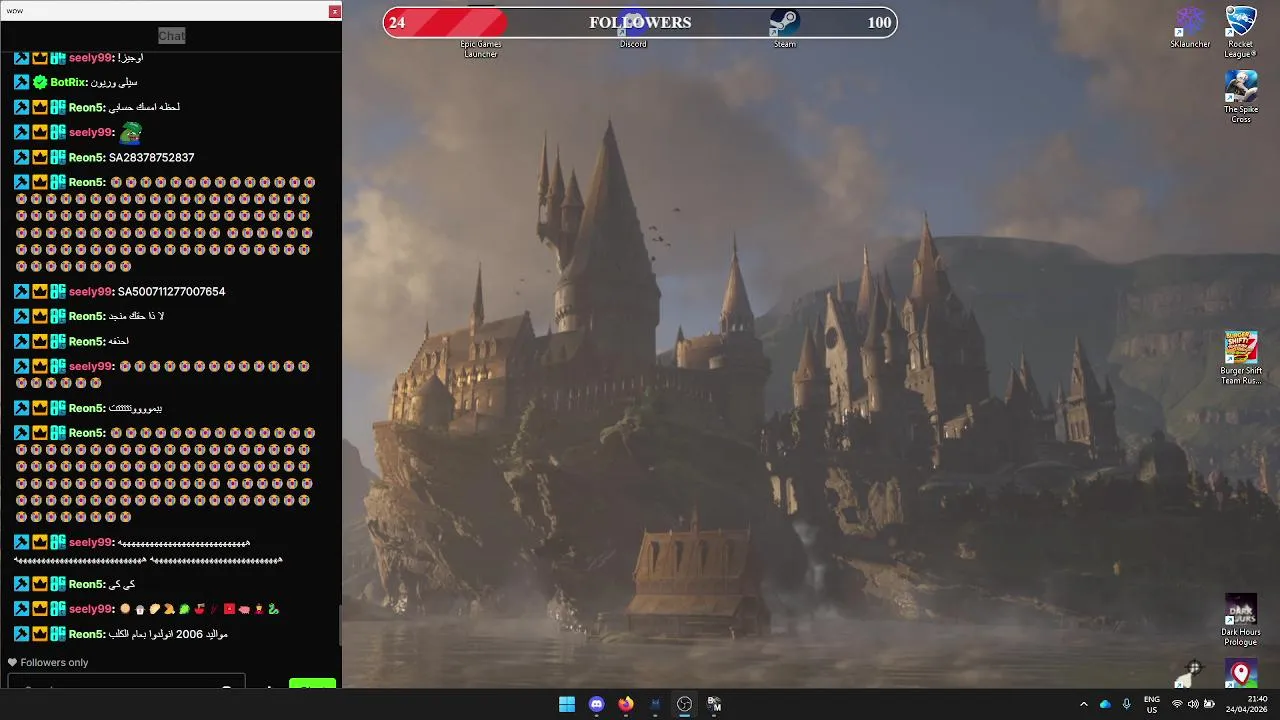Click Reon5 message containing 2006
The width and height of the screenshot is (1280, 720).
[x=168, y=634]
